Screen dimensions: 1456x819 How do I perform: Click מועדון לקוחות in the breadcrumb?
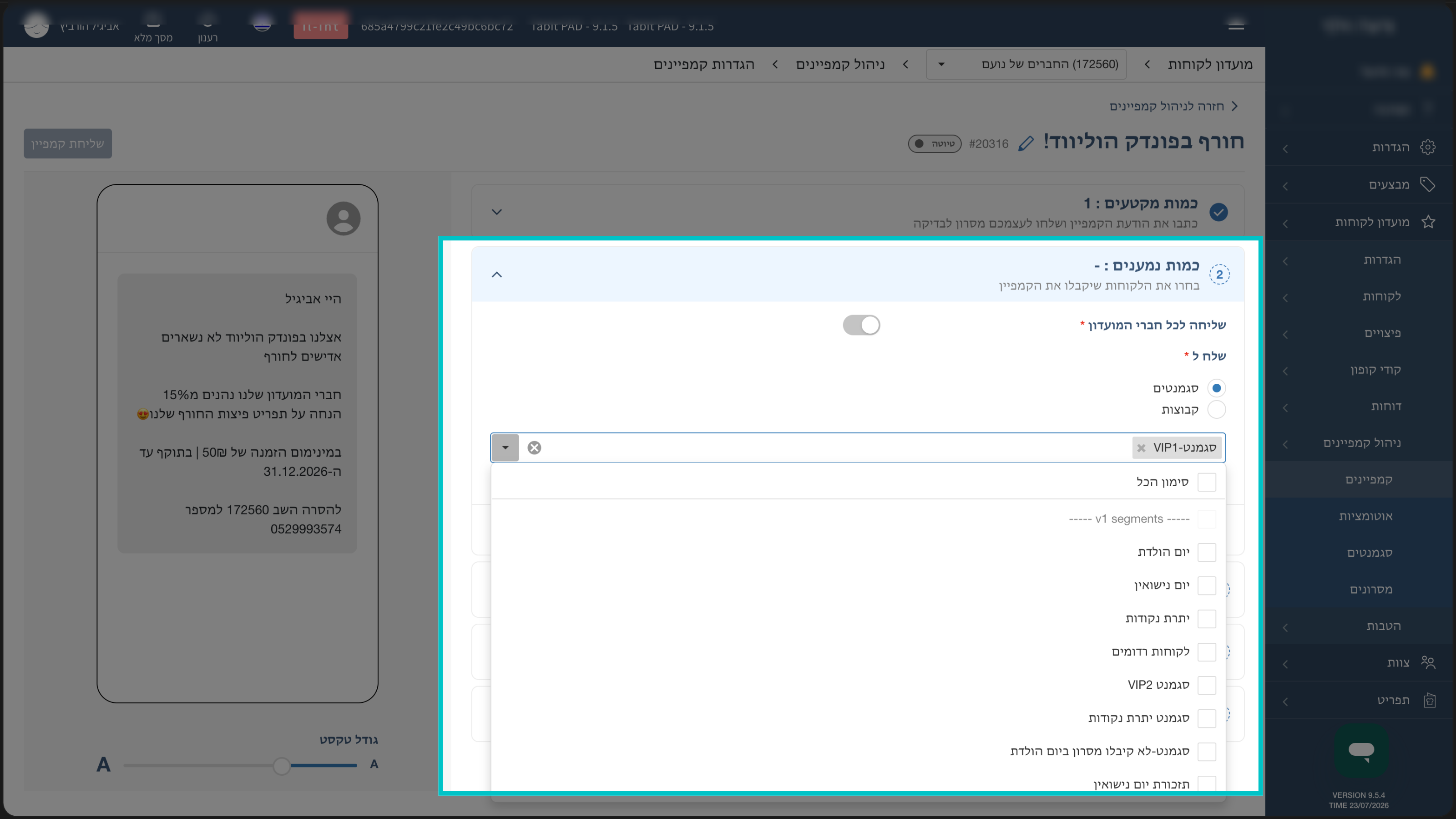[1210, 65]
